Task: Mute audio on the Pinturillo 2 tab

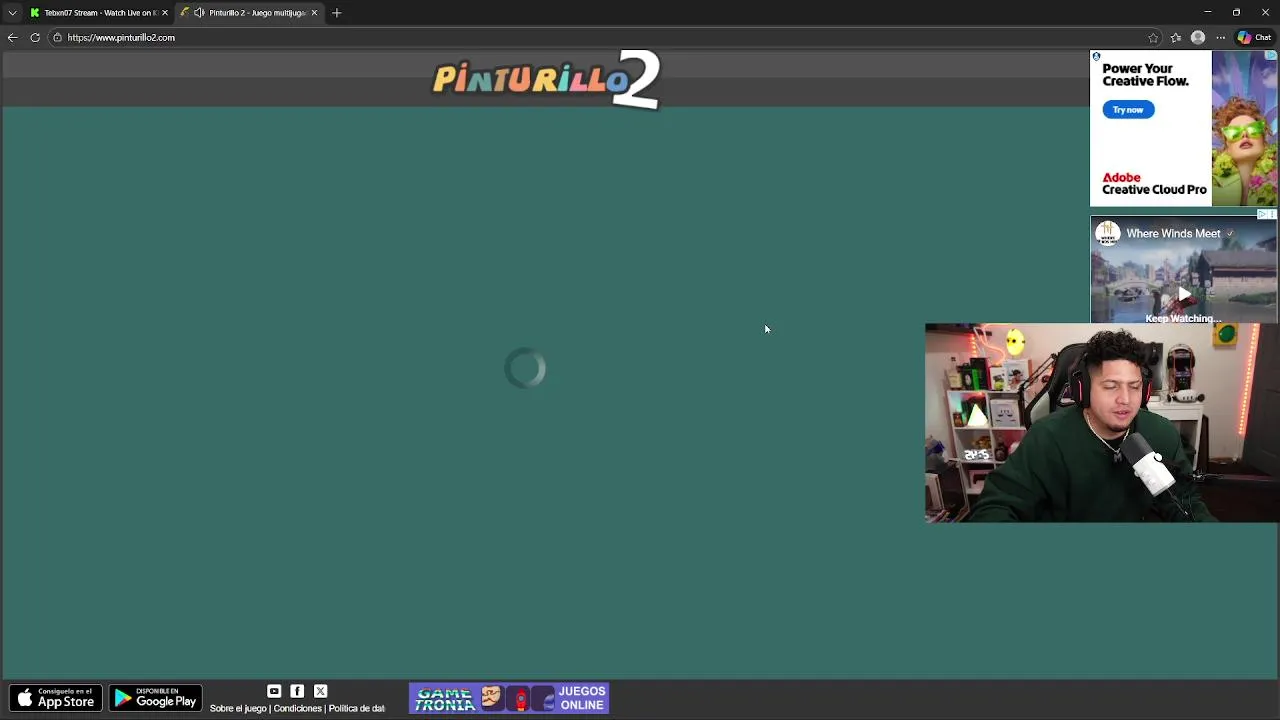Action: pyautogui.click(x=199, y=13)
